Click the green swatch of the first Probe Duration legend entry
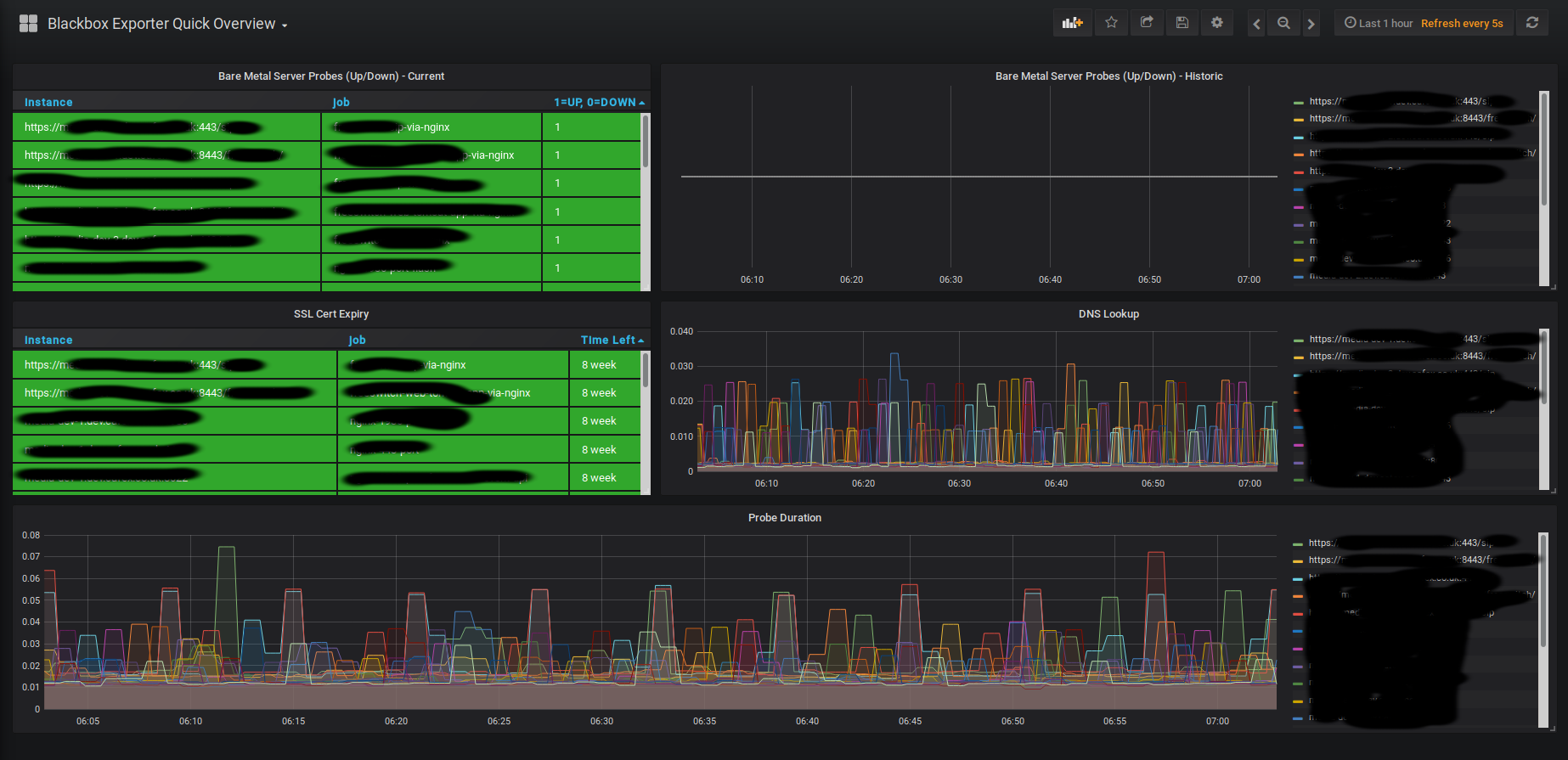 pyautogui.click(x=1297, y=543)
